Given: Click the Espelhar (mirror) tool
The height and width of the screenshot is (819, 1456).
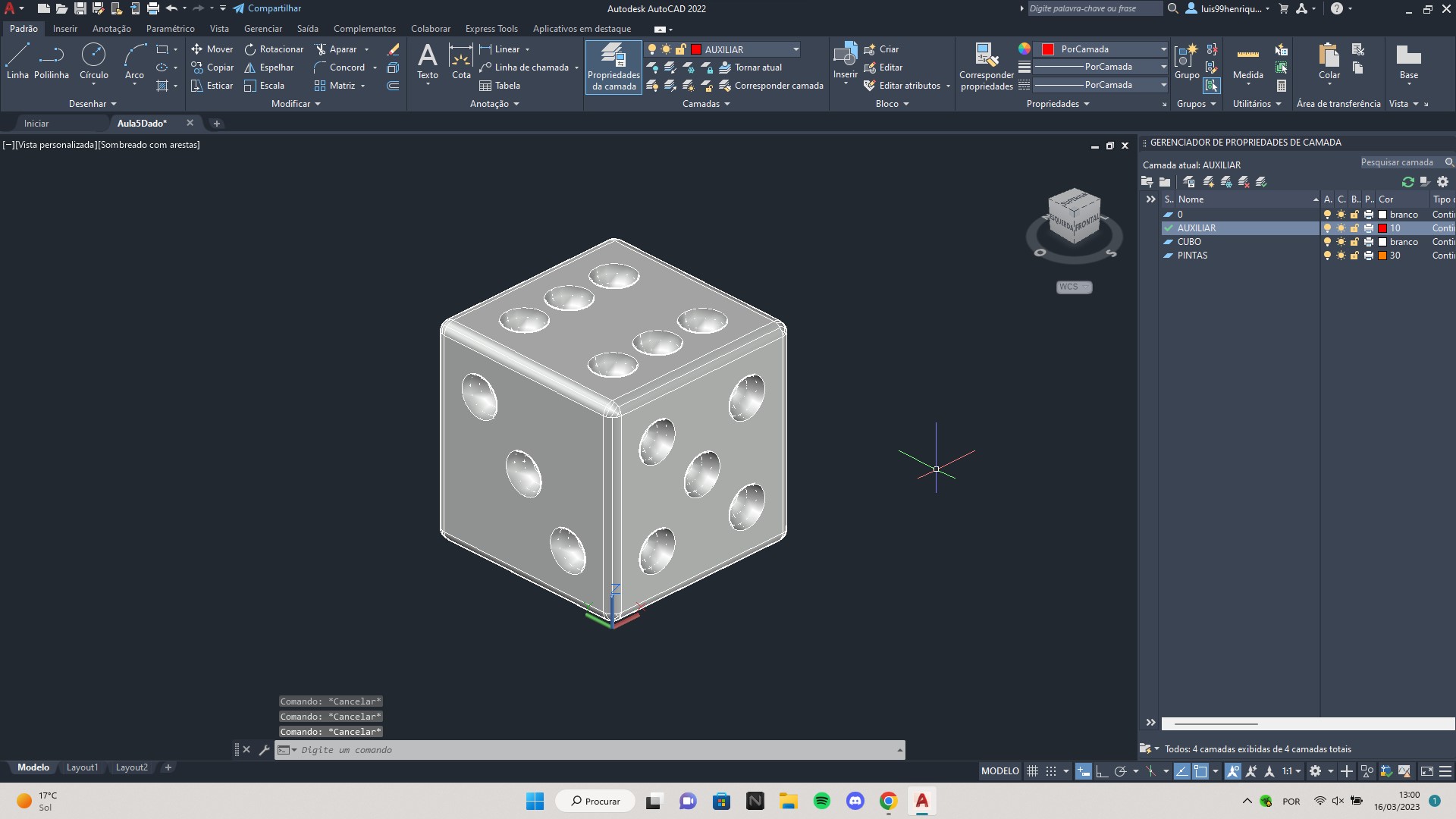Looking at the screenshot, I should (268, 67).
